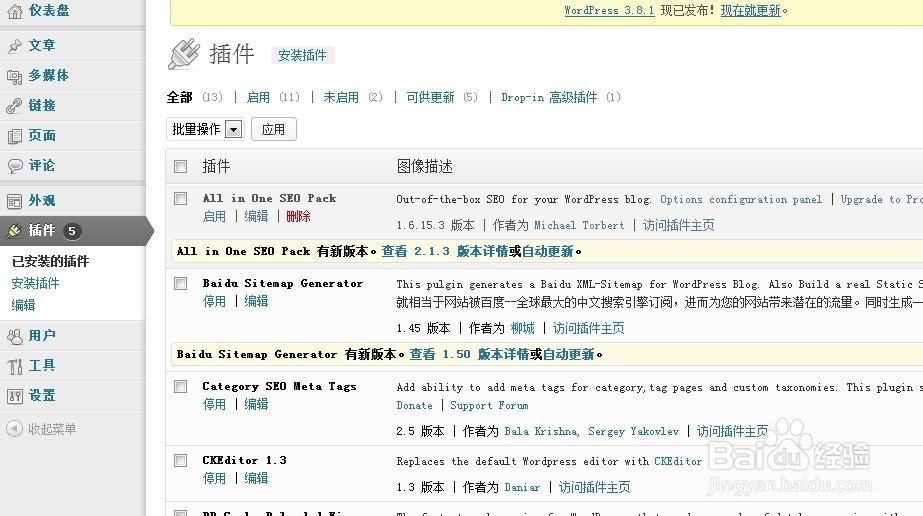Open the 文章 posts menu
The height and width of the screenshot is (516, 923).
42,45
